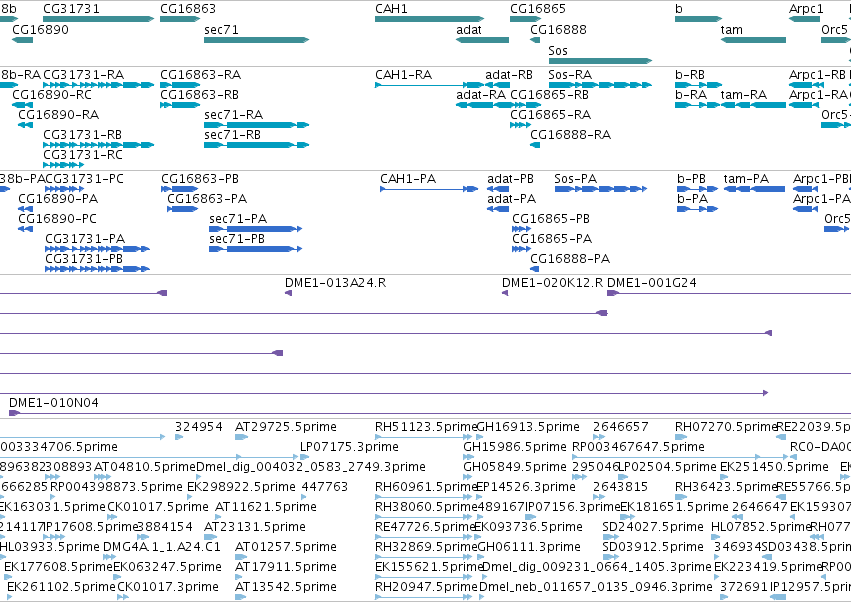Click the AT29725.5prime EST label

click(x=285, y=427)
